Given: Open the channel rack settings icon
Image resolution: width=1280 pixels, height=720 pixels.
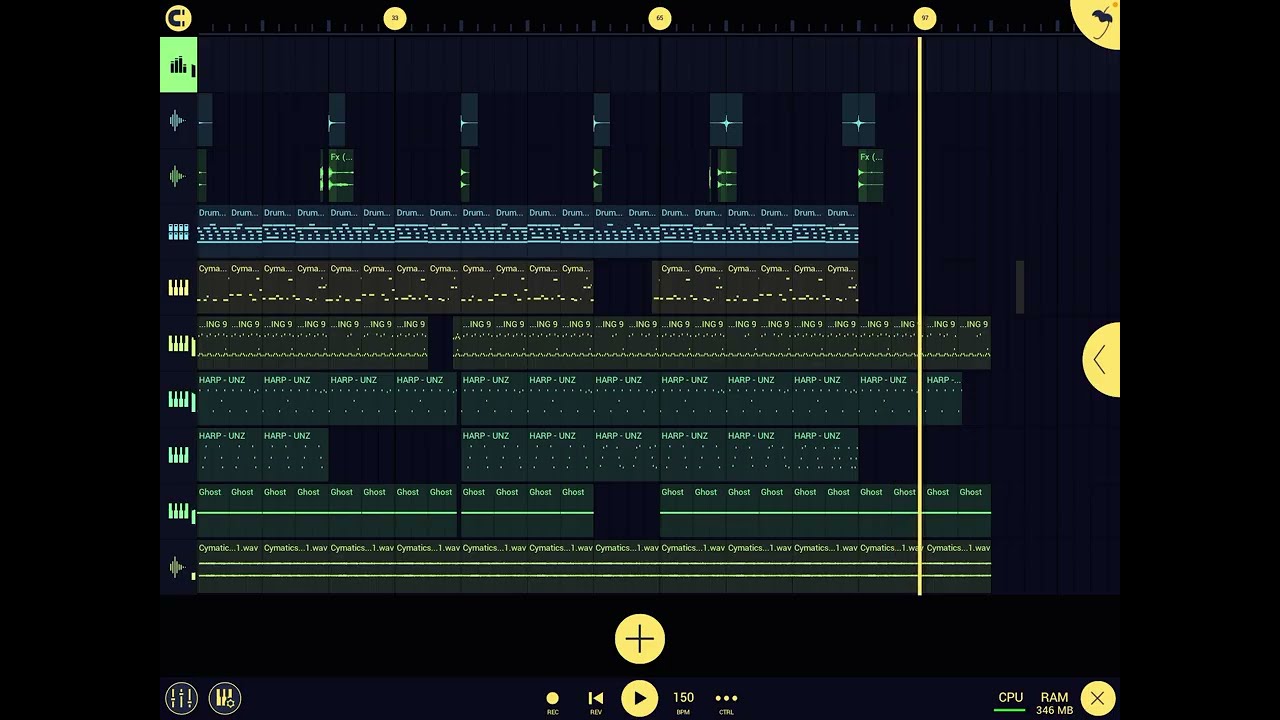Looking at the screenshot, I should 225,698.
